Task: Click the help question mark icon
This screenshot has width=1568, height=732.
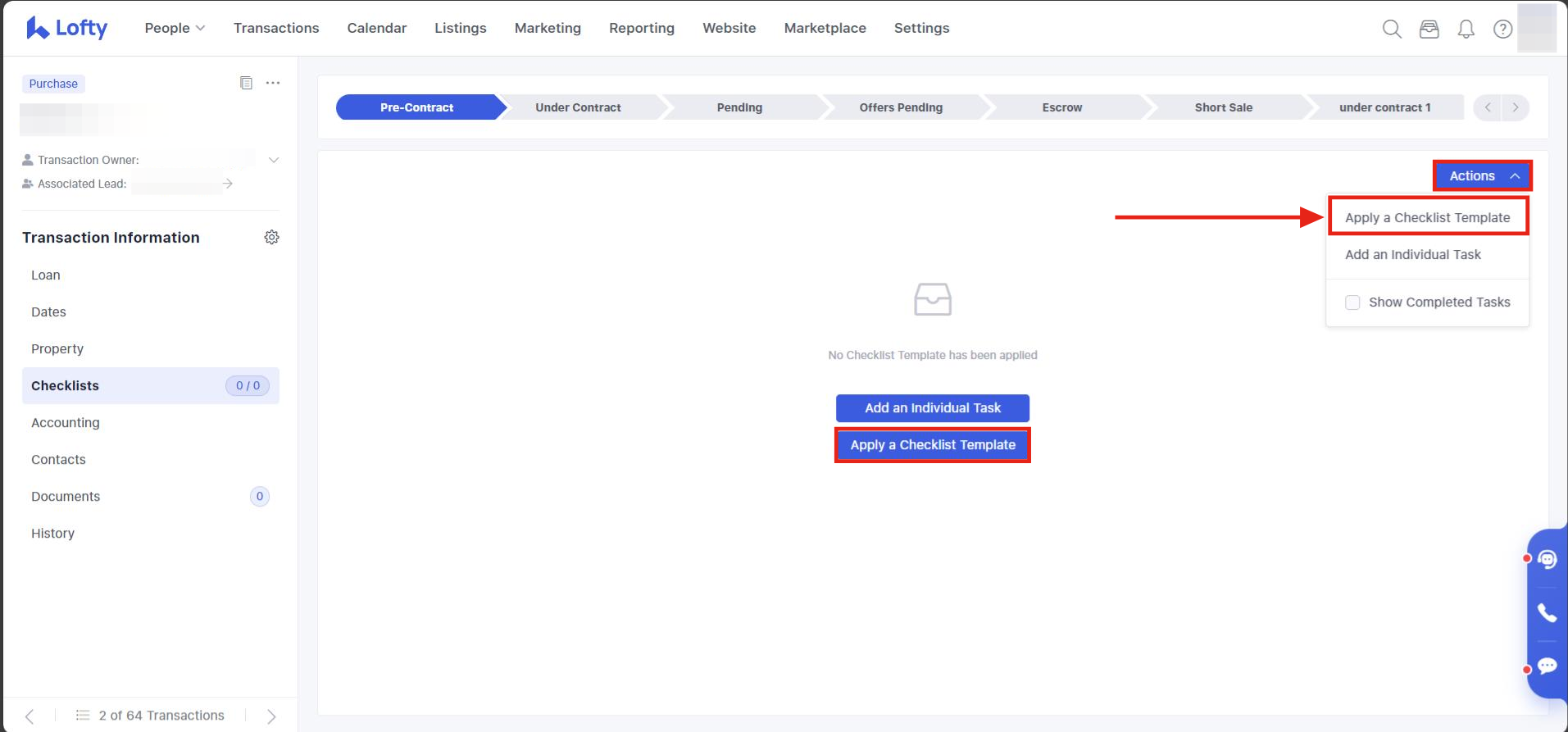Action: point(1502,30)
